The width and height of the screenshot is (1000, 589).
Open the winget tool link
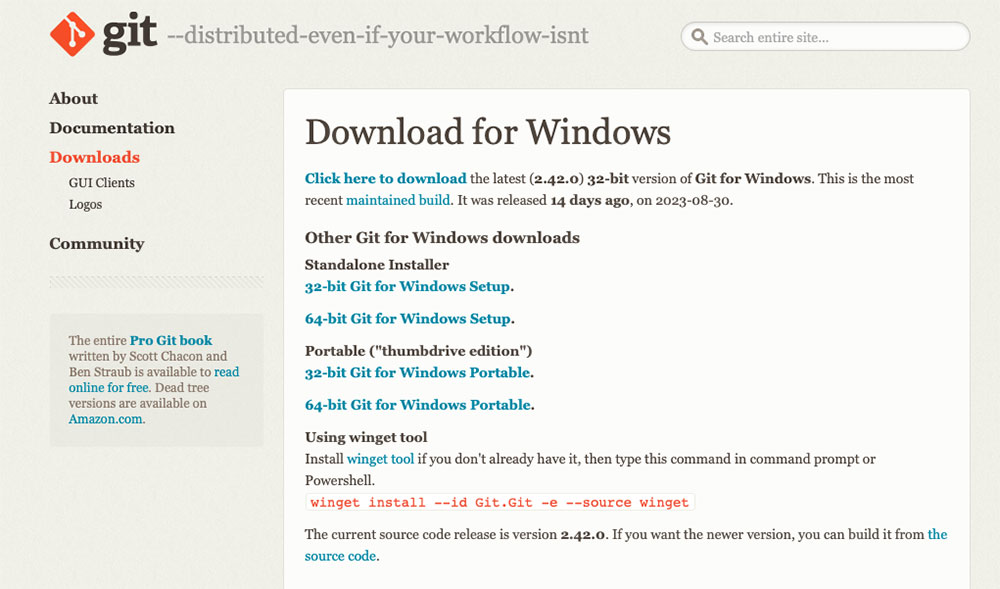tap(380, 459)
